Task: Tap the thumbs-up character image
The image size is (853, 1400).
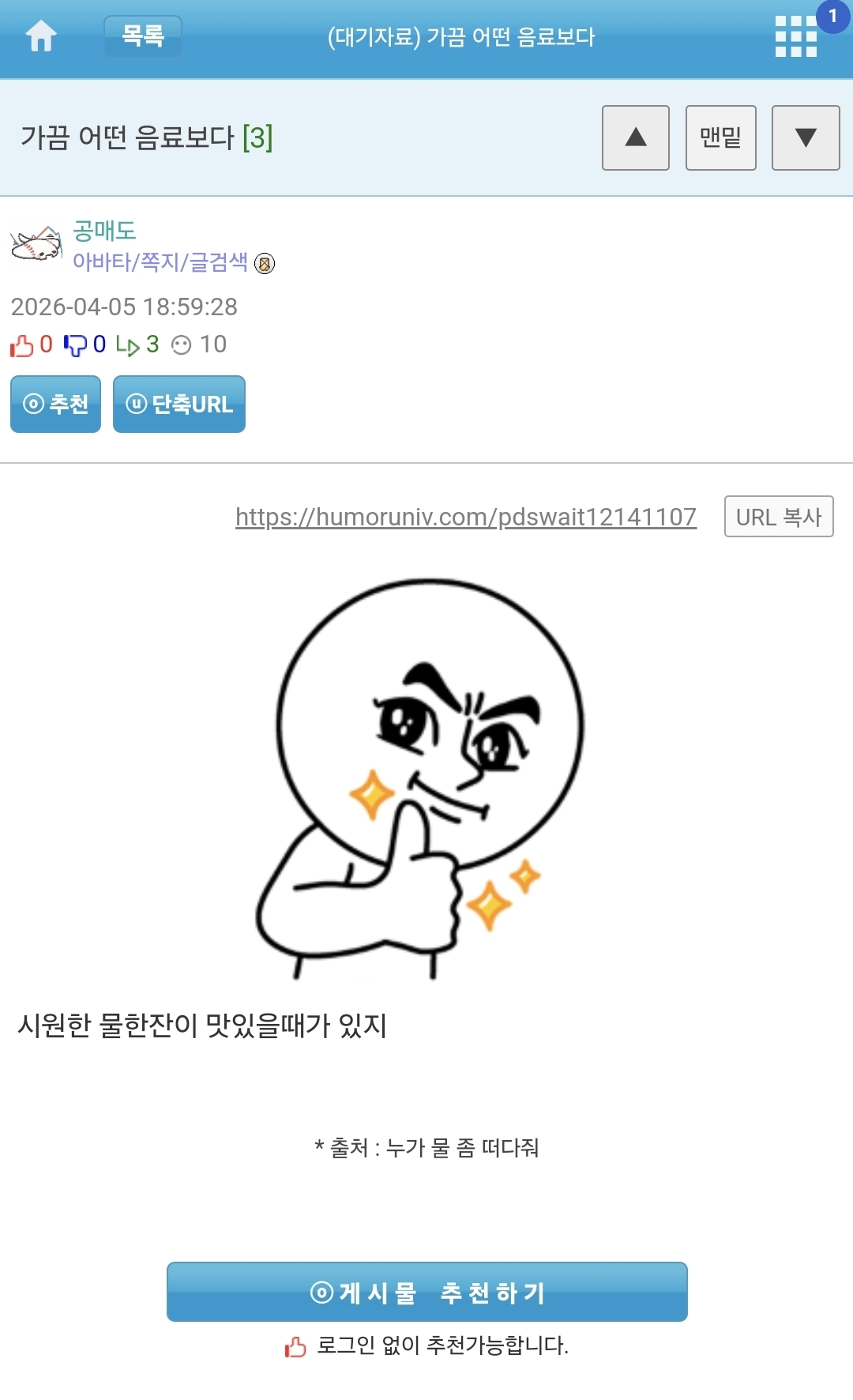Action: click(419, 778)
